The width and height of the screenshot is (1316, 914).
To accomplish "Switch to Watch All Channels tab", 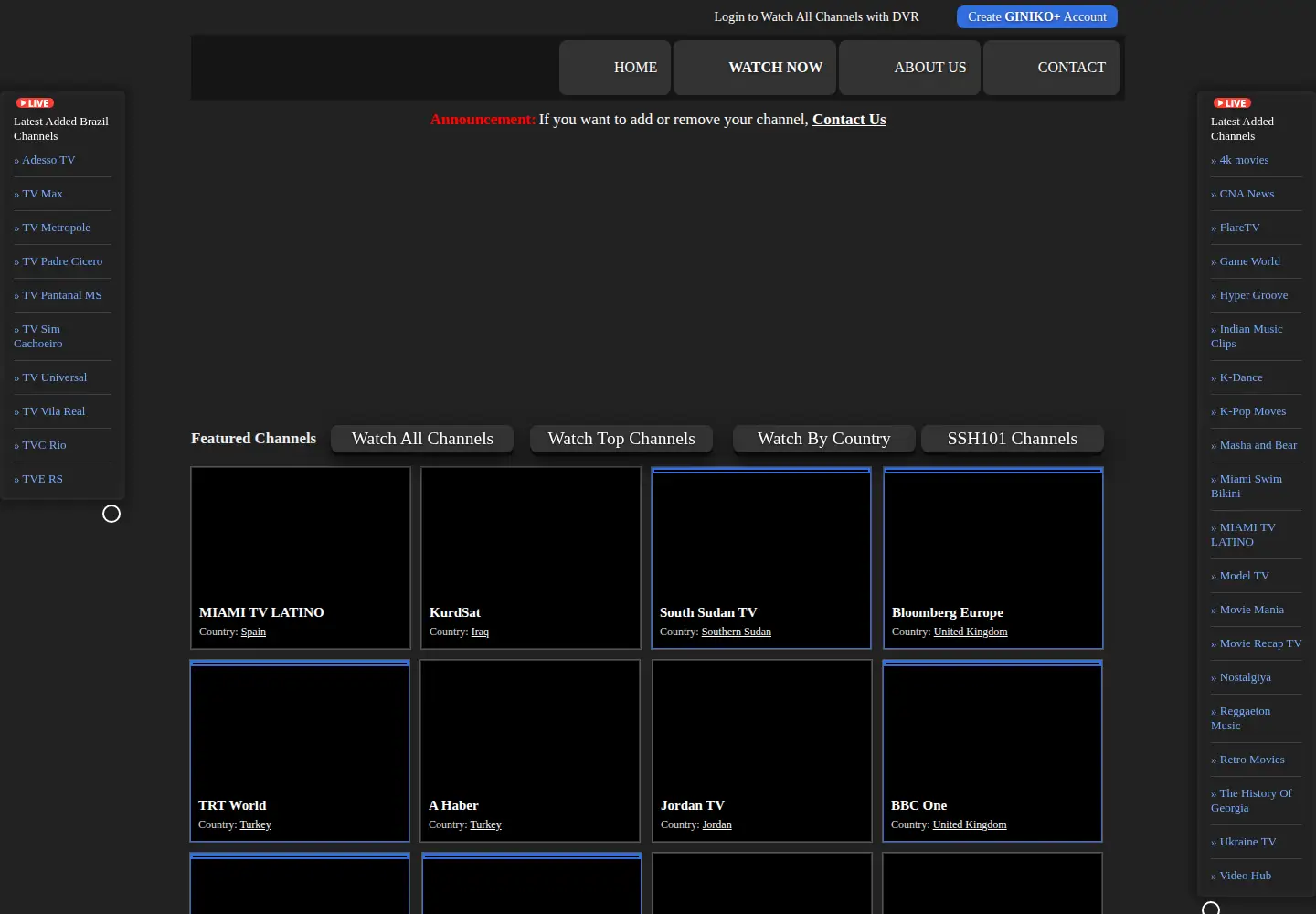I will pos(422,439).
